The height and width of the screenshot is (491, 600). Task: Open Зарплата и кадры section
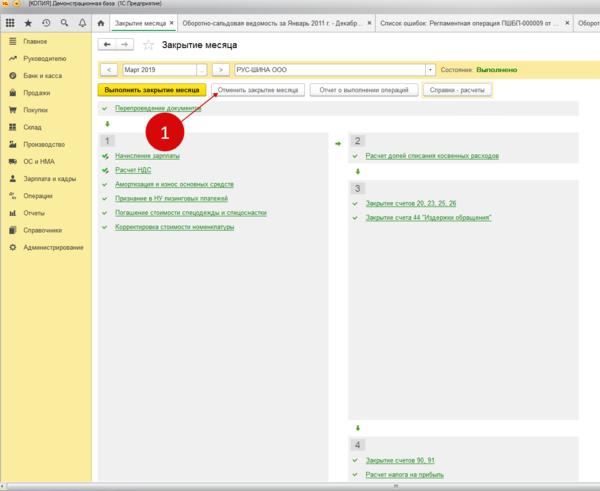coord(50,179)
